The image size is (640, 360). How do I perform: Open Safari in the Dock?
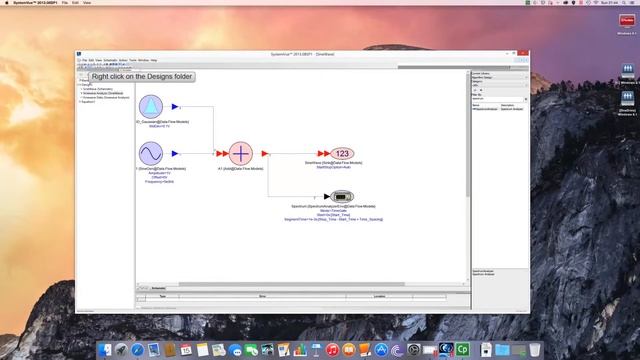[x=138, y=350]
